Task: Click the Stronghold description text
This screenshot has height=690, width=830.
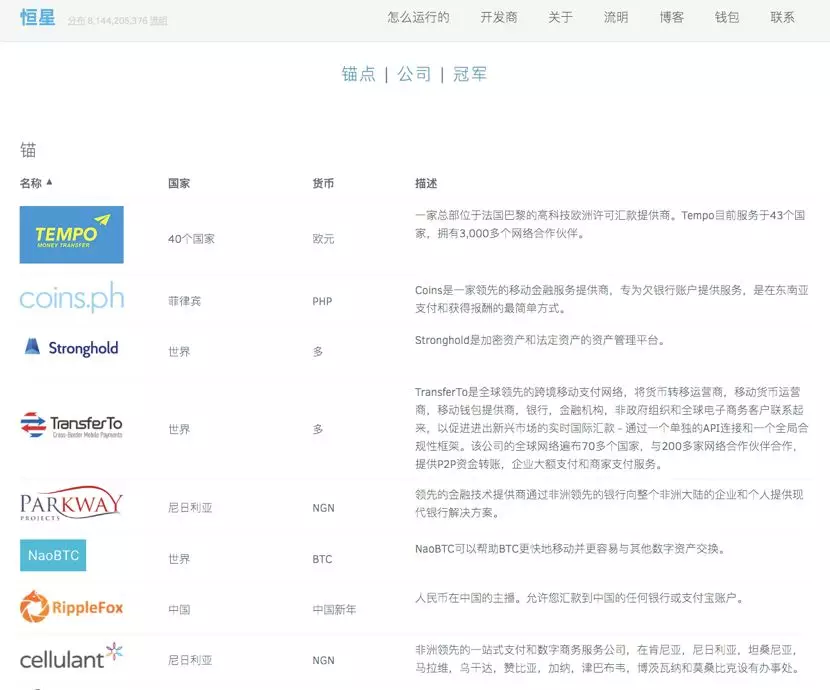Action: click(x=539, y=340)
